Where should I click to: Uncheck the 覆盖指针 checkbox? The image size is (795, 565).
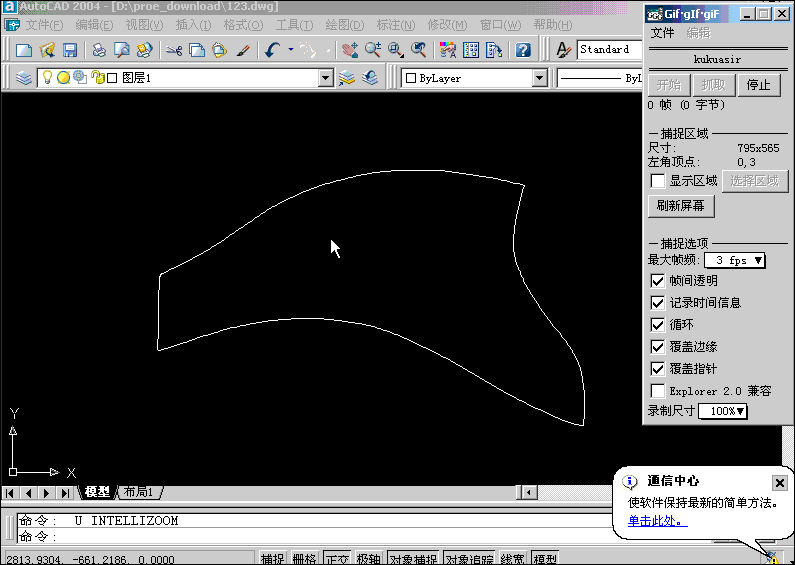[658, 369]
